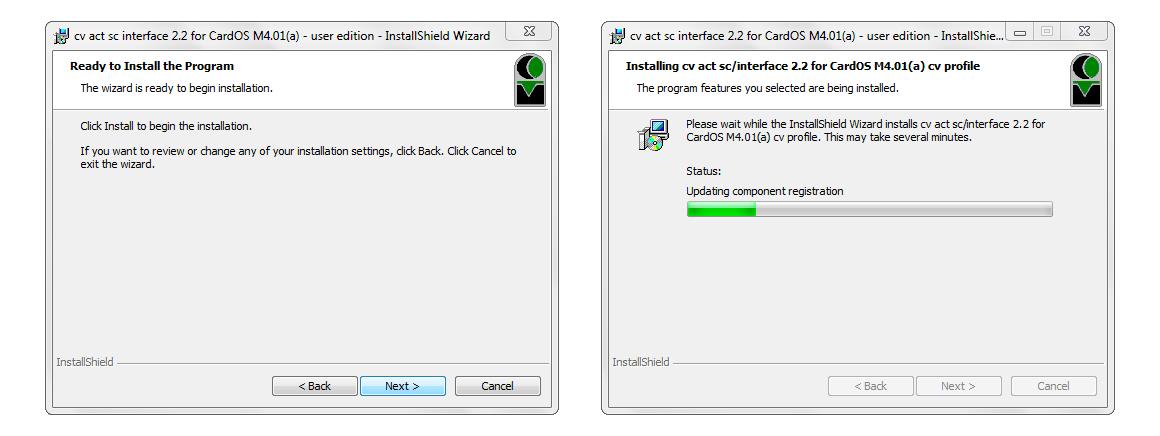
Task: Click the computer-and-disc setup icon beside Please wait
Action: (x=652, y=135)
